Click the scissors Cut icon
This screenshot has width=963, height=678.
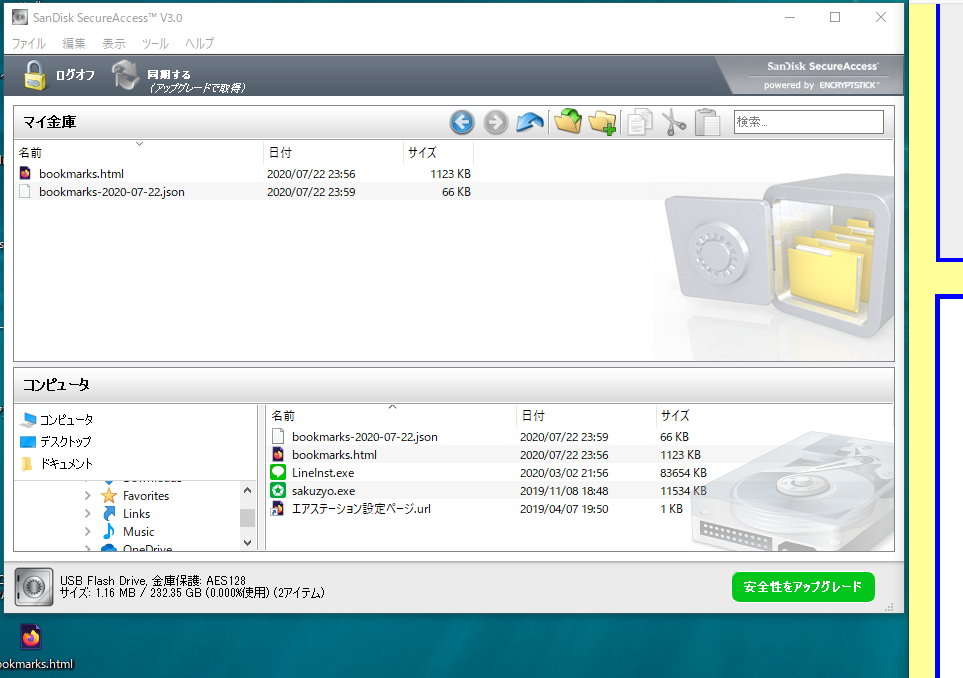click(674, 122)
